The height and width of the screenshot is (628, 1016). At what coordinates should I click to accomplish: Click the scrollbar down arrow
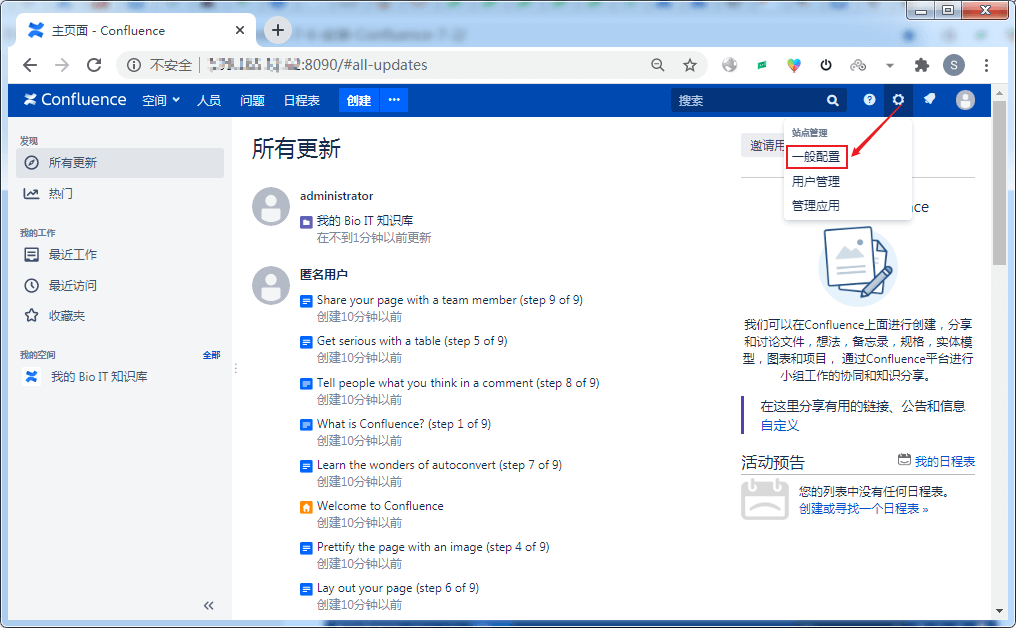999,611
